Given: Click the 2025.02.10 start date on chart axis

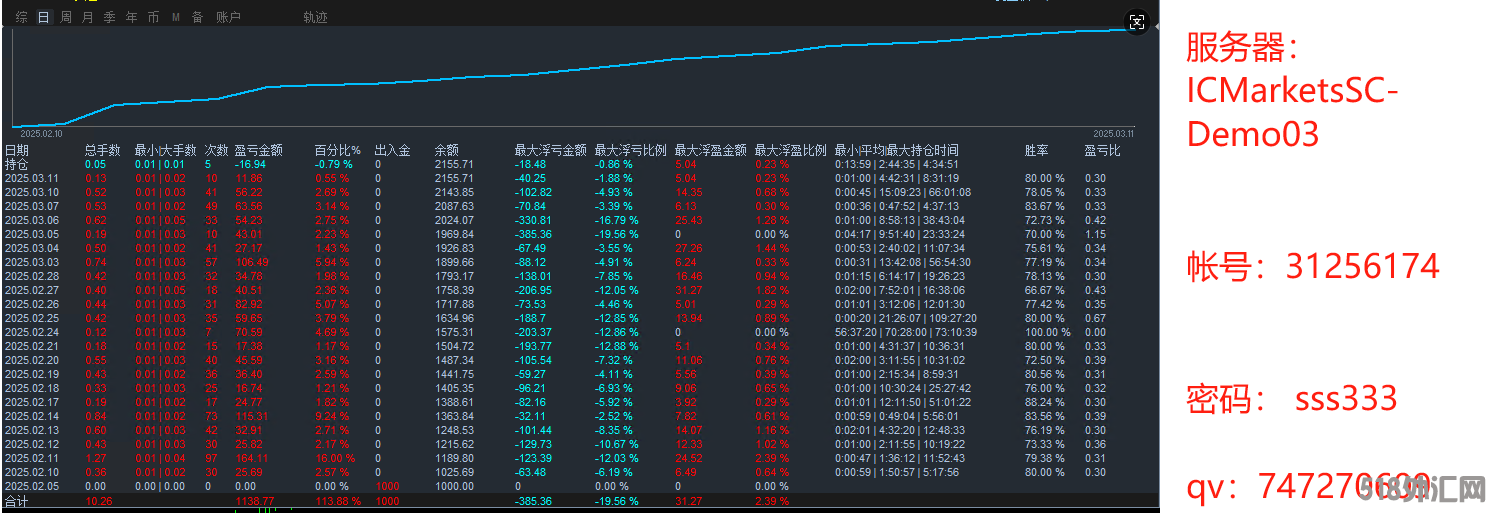Looking at the screenshot, I should click(x=41, y=133).
